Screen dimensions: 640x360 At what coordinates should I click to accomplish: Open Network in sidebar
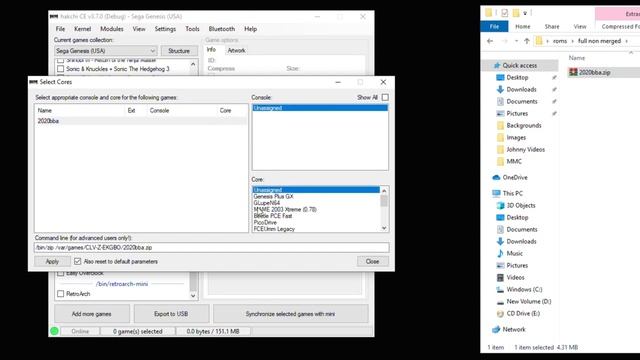pos(513,329)
